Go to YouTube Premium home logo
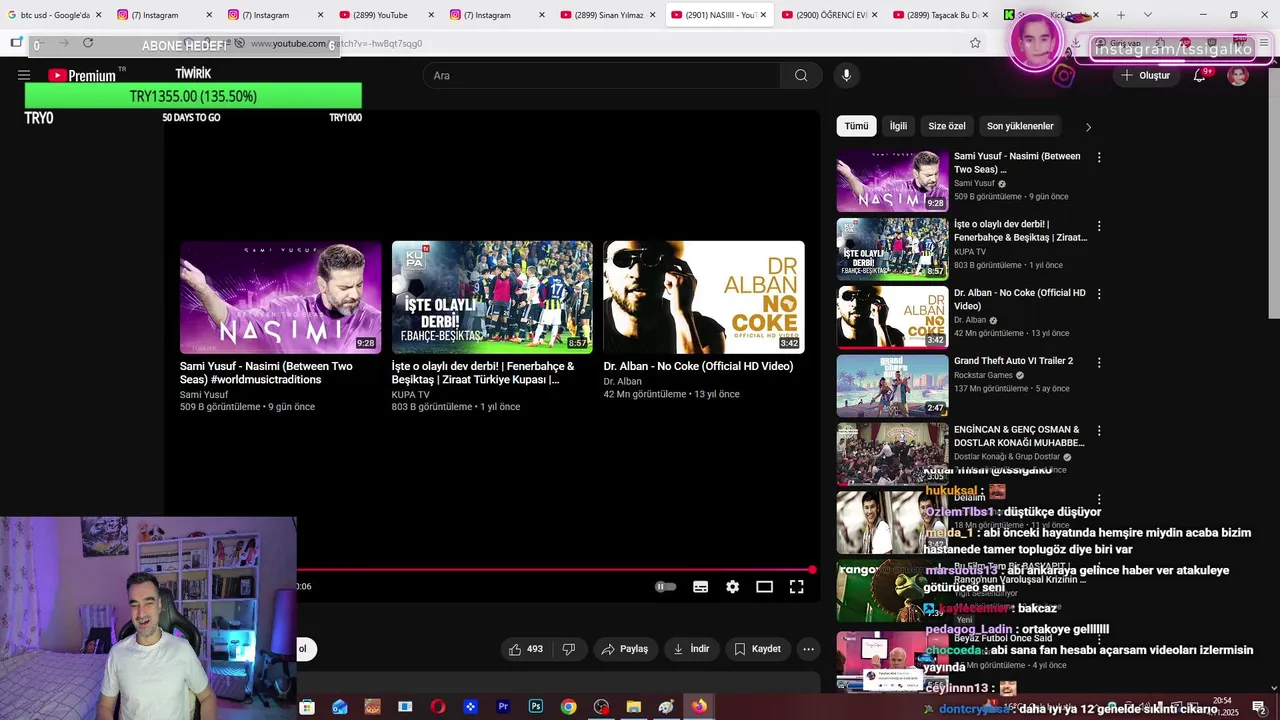Viewport: 1280px width, 720px height. pyautogui.click(x=82, y=75)
